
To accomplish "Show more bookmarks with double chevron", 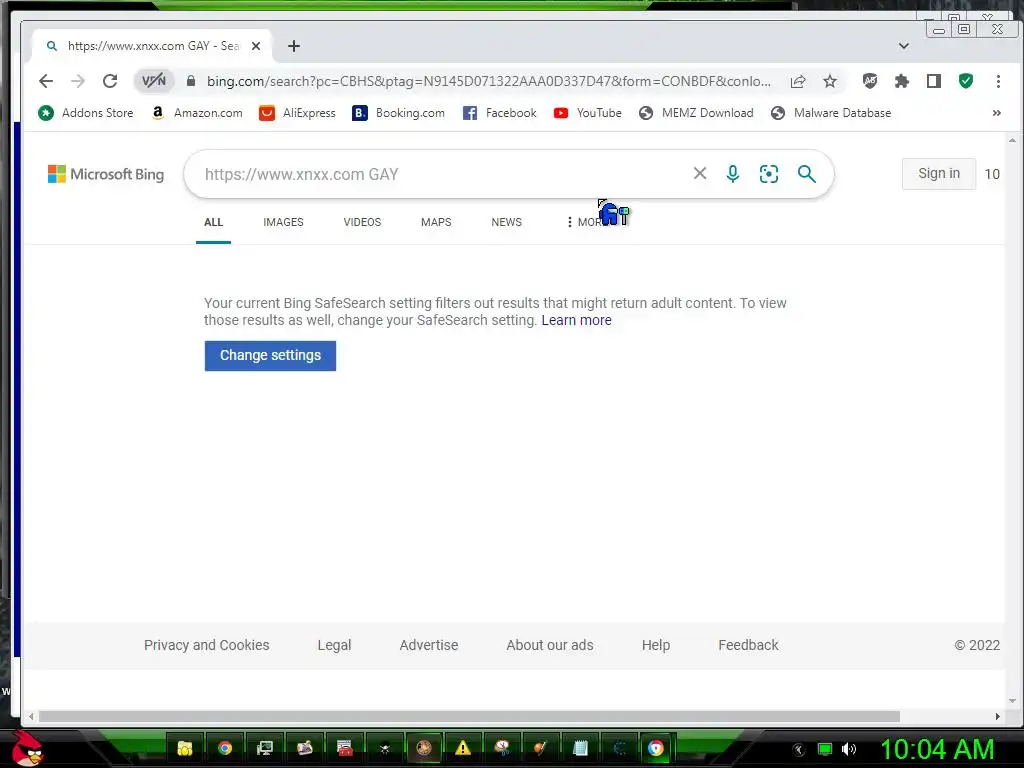I will pyautogui.click(x=997, y=113).
